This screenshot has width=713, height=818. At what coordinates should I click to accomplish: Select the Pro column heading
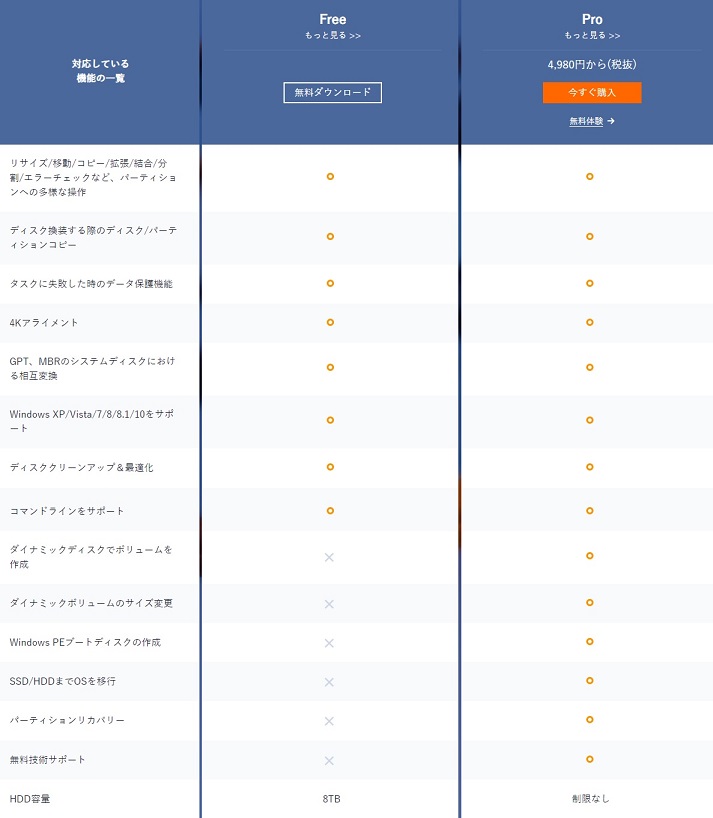coord(592,19)
